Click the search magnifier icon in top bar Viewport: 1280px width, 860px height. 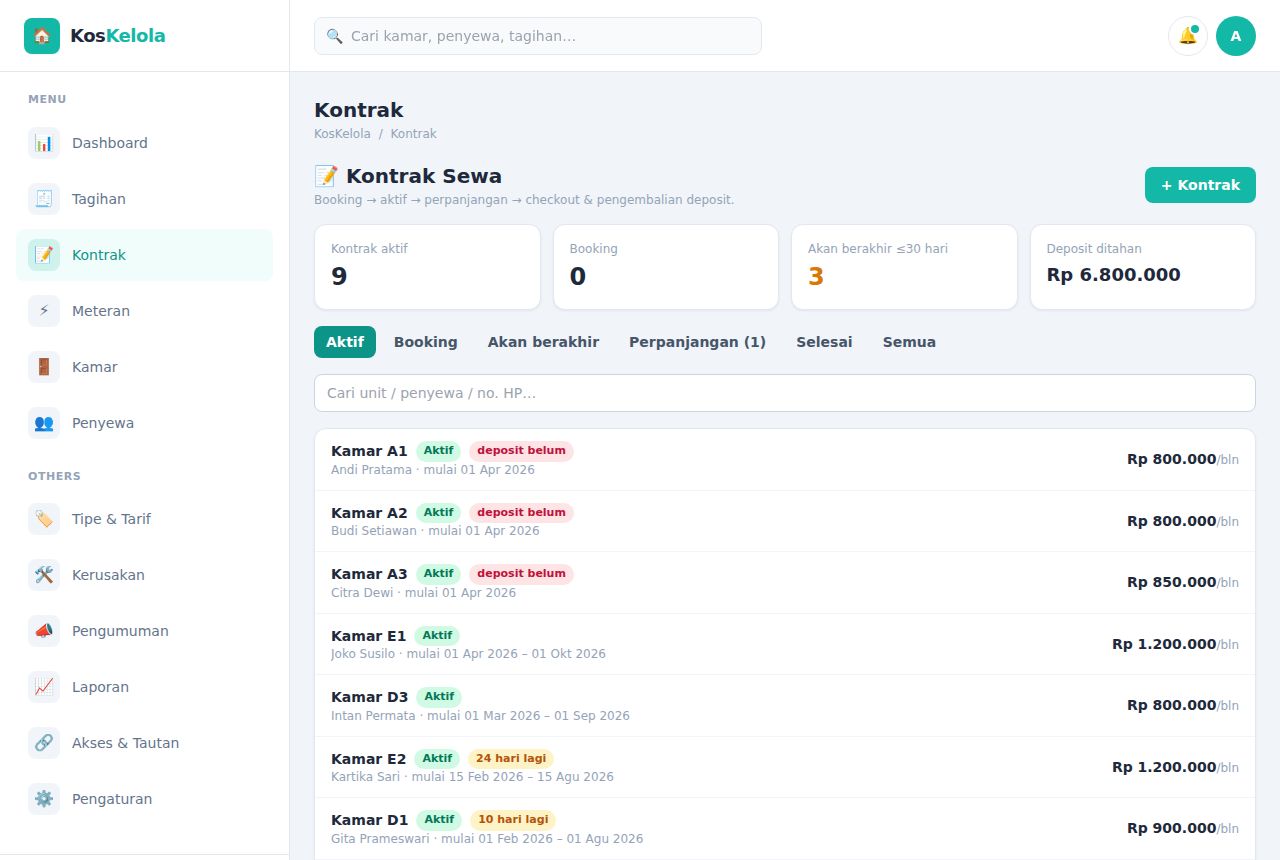(x=335, y=36)
